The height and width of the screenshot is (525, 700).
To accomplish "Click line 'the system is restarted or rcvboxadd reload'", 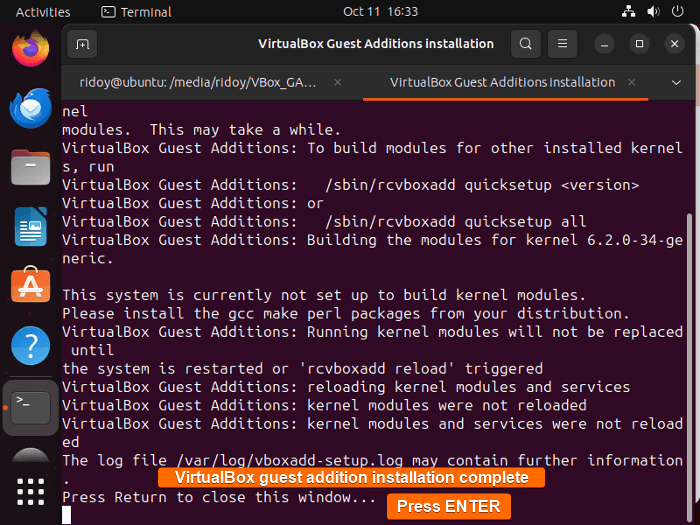I will (303, 369).
